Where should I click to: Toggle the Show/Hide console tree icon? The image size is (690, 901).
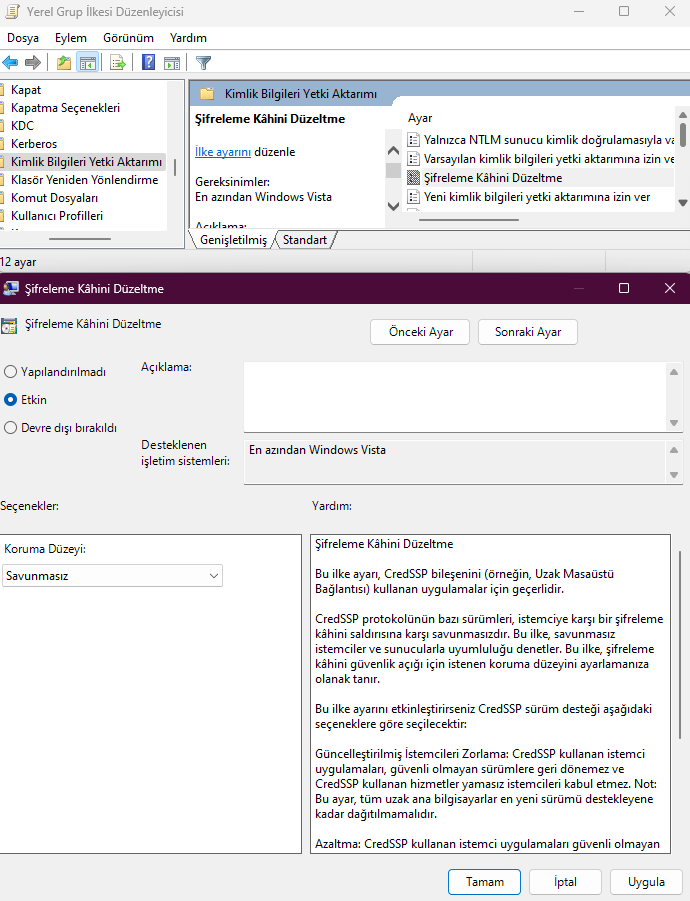(x=88, y=63)
